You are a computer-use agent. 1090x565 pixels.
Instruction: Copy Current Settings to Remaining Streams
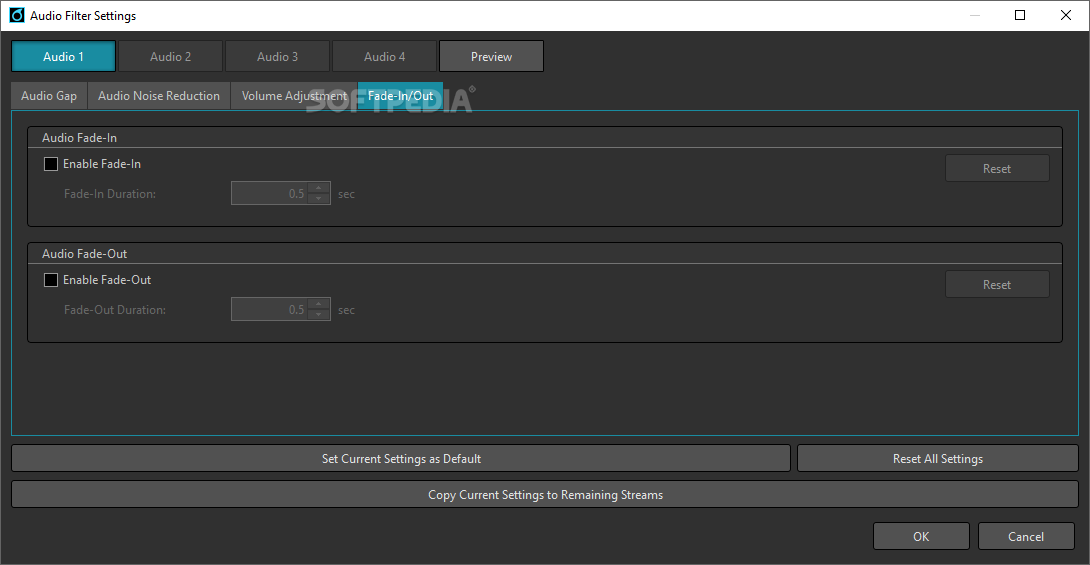[545, 495]
